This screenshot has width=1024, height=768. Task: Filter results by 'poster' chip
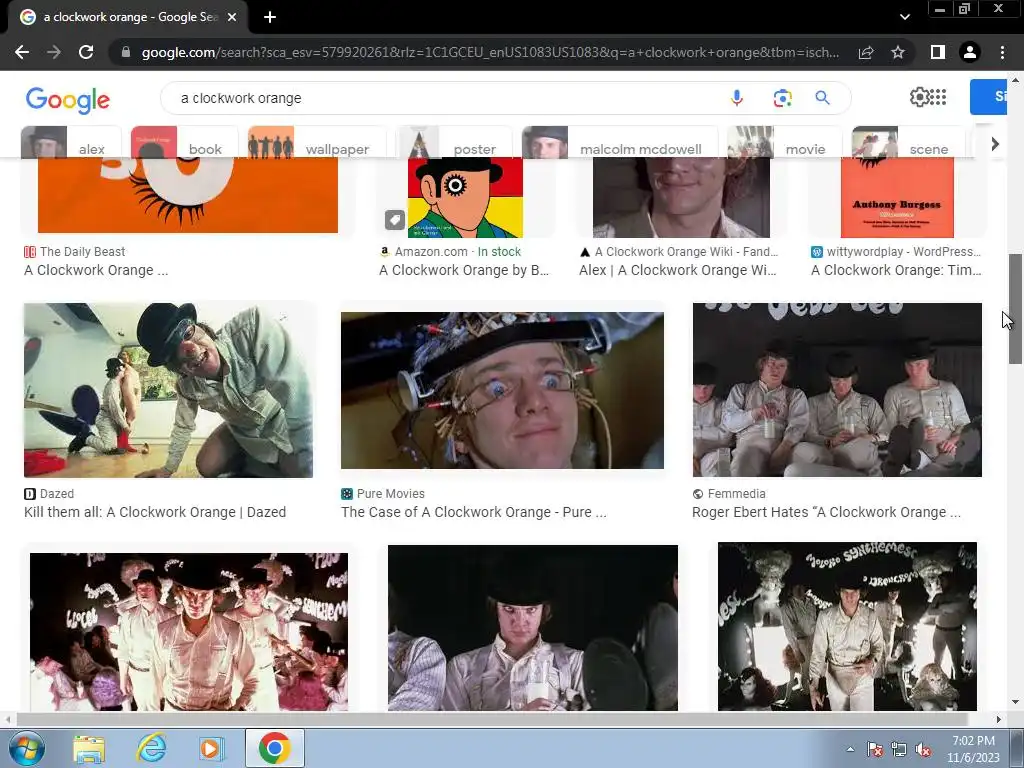pos(455,142)
